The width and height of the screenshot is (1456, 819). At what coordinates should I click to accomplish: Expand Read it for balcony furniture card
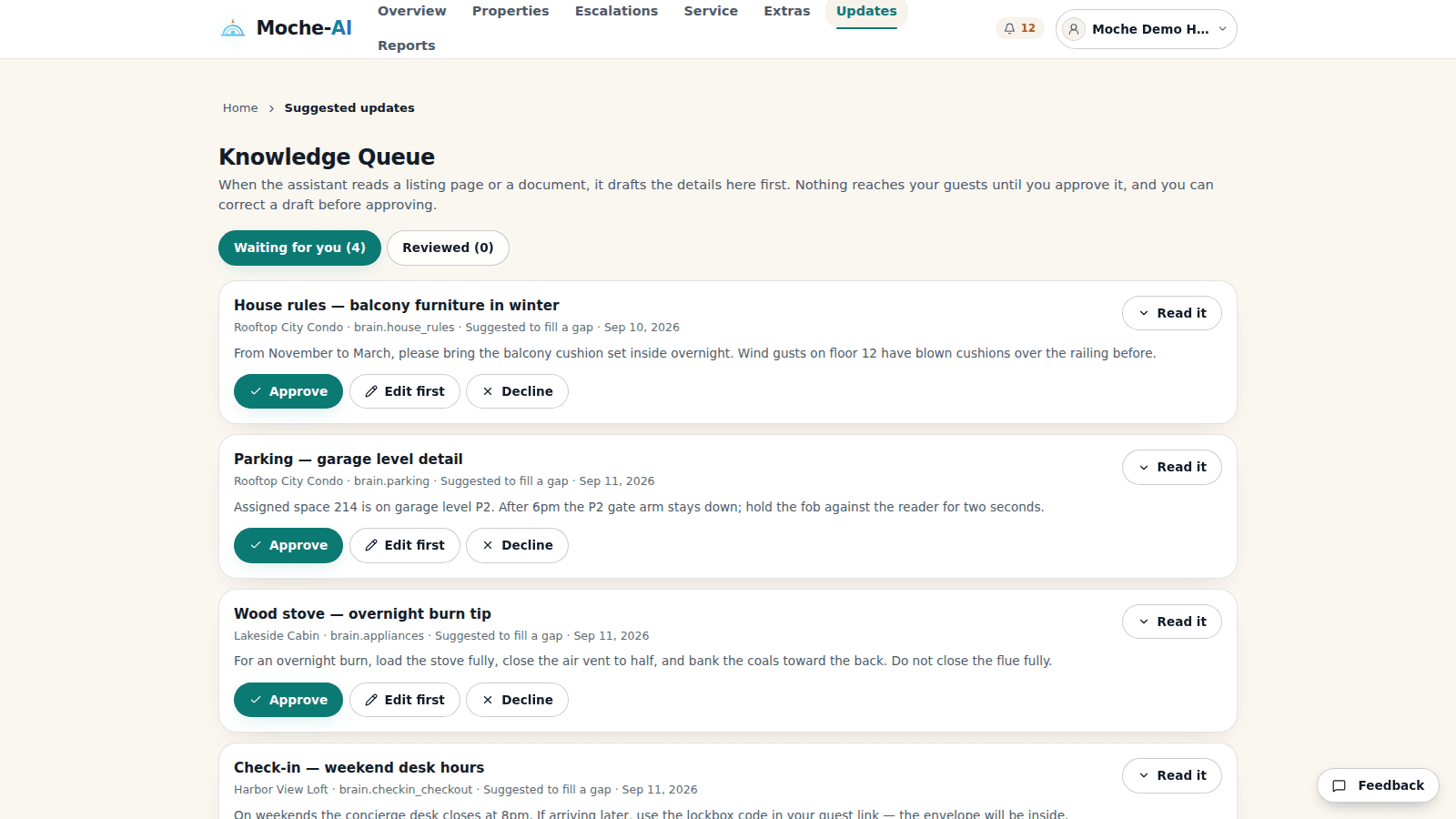1171,313
